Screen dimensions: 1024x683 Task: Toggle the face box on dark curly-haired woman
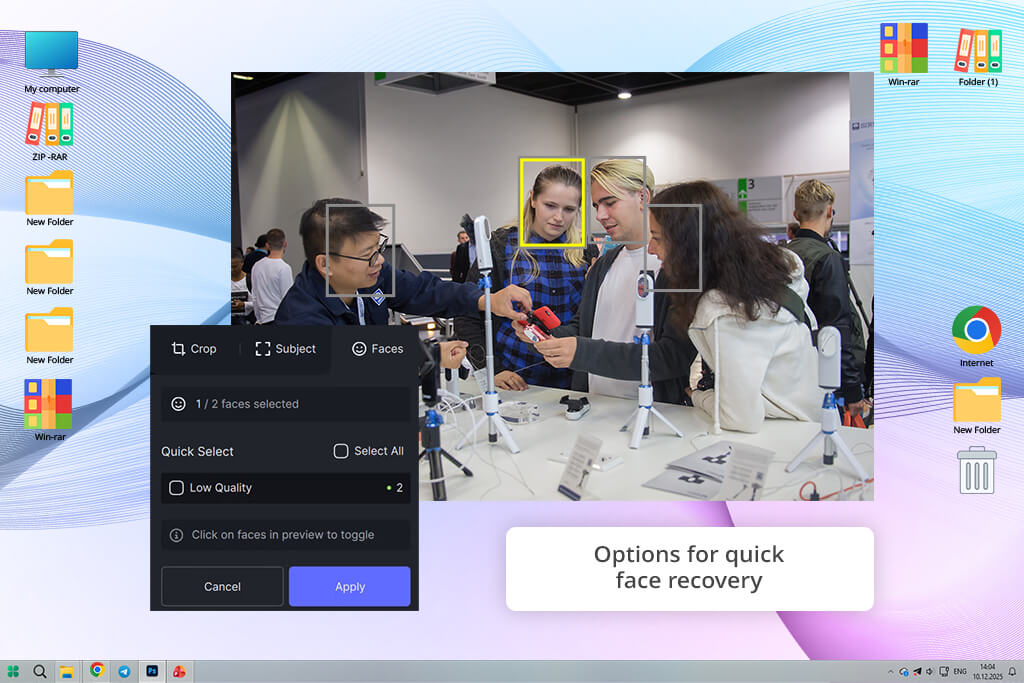click(673, 247)
